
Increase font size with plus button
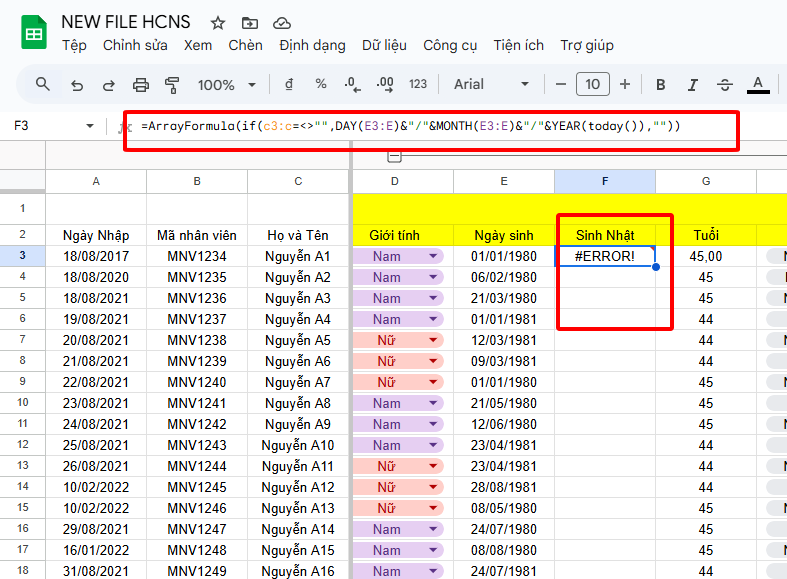click(x=625, y=85)
